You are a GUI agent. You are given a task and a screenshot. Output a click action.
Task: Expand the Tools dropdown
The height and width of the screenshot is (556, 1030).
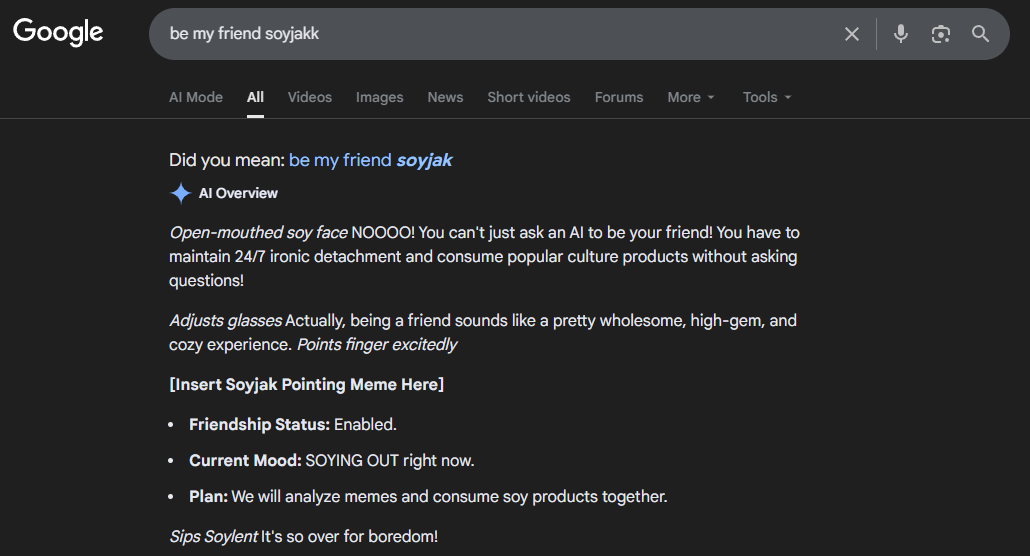[x=767, y=97]
